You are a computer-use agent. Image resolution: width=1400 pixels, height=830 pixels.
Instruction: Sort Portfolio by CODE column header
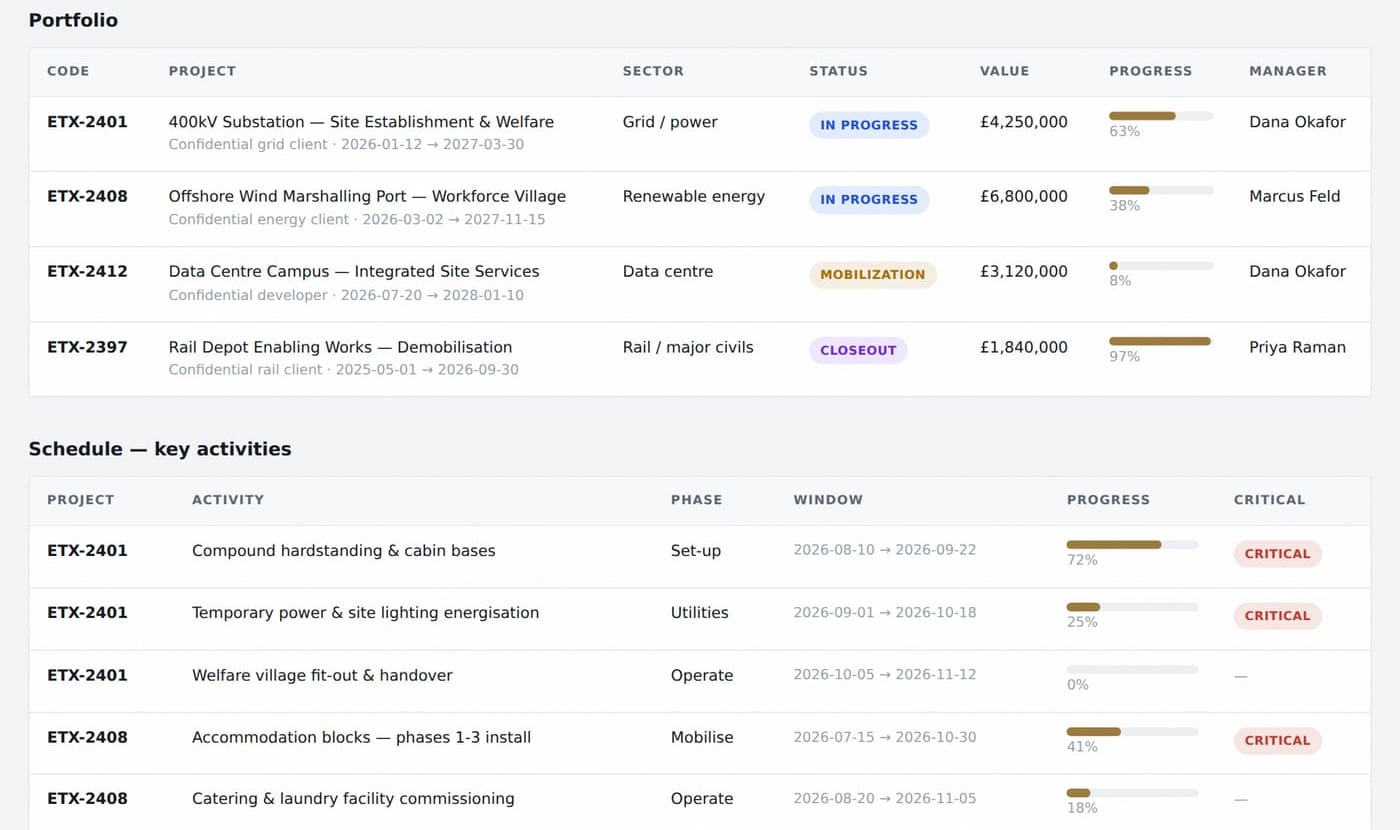click(68, 71)
